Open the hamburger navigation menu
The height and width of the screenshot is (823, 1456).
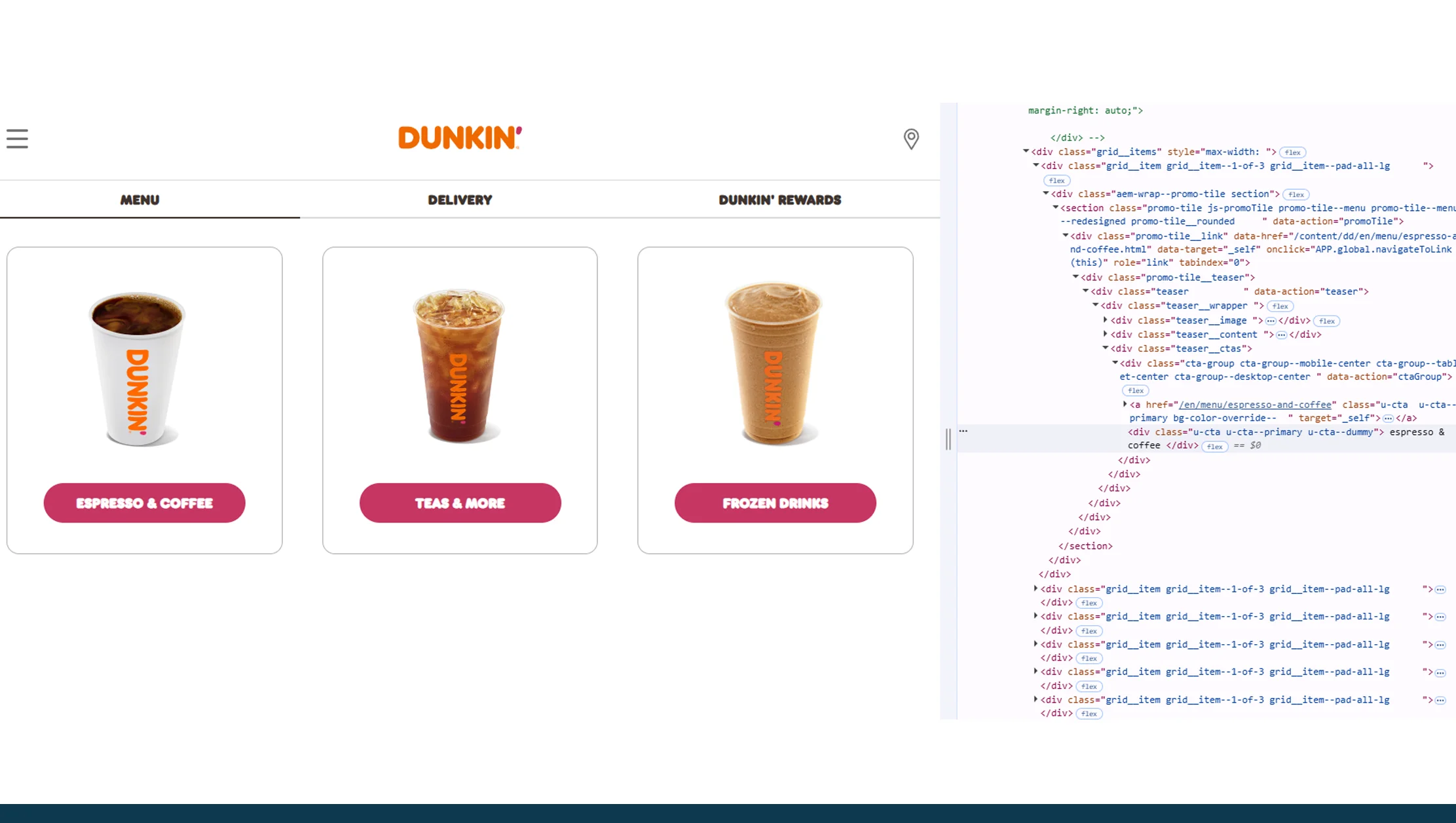(17, 139)
